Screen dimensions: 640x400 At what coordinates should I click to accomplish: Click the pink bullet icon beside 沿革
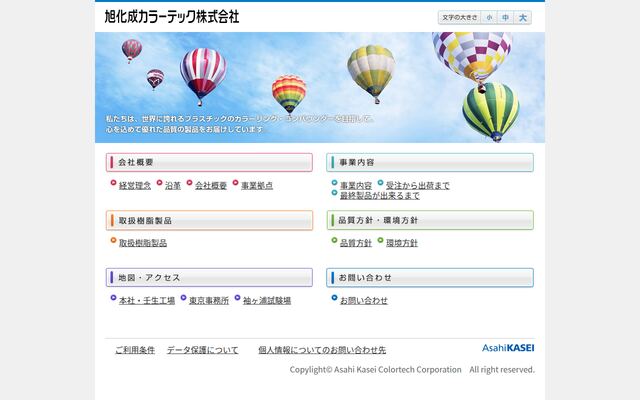tap(160, 183)
